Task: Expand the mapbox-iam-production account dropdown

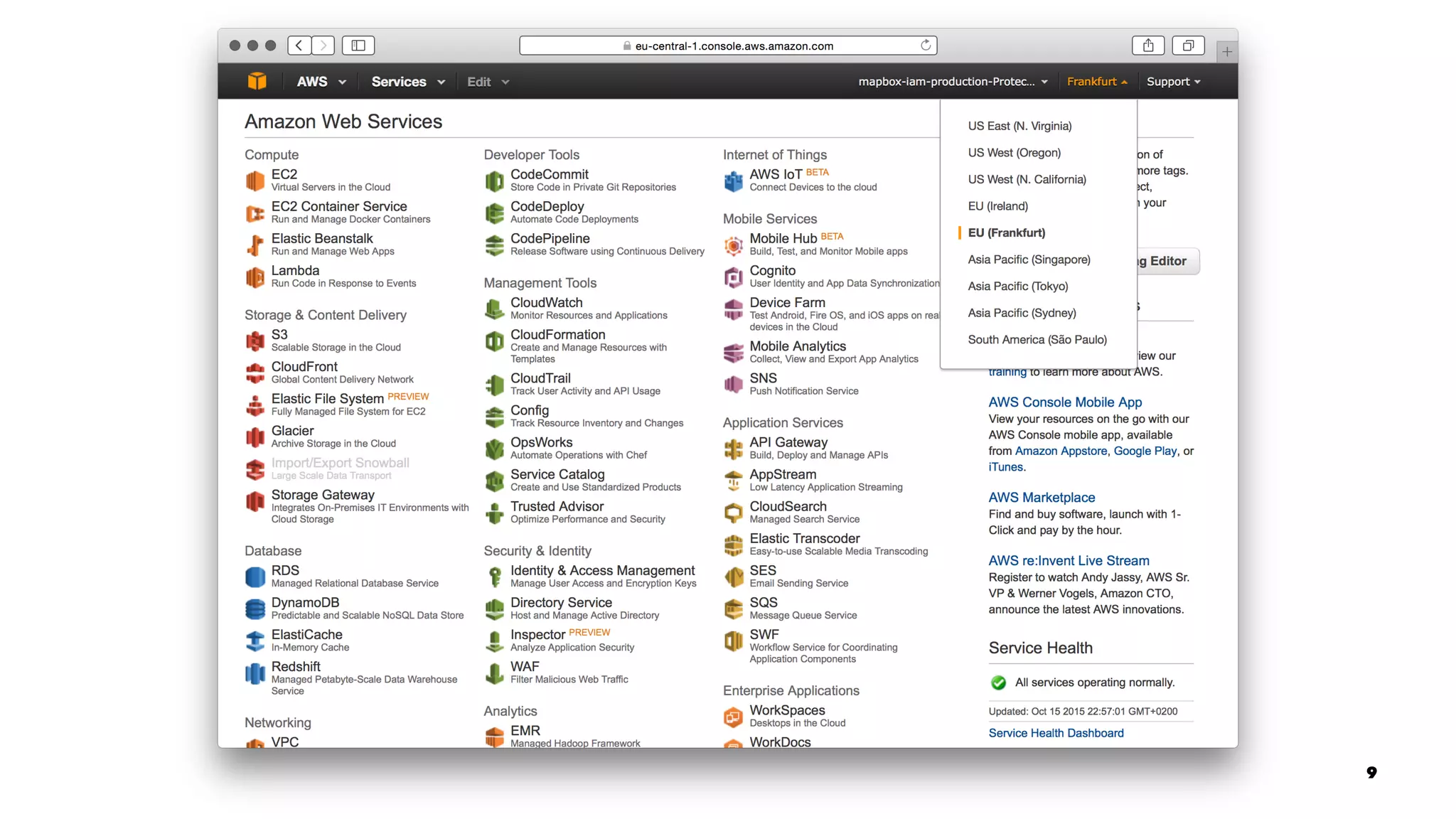Action: coord(953,82)
